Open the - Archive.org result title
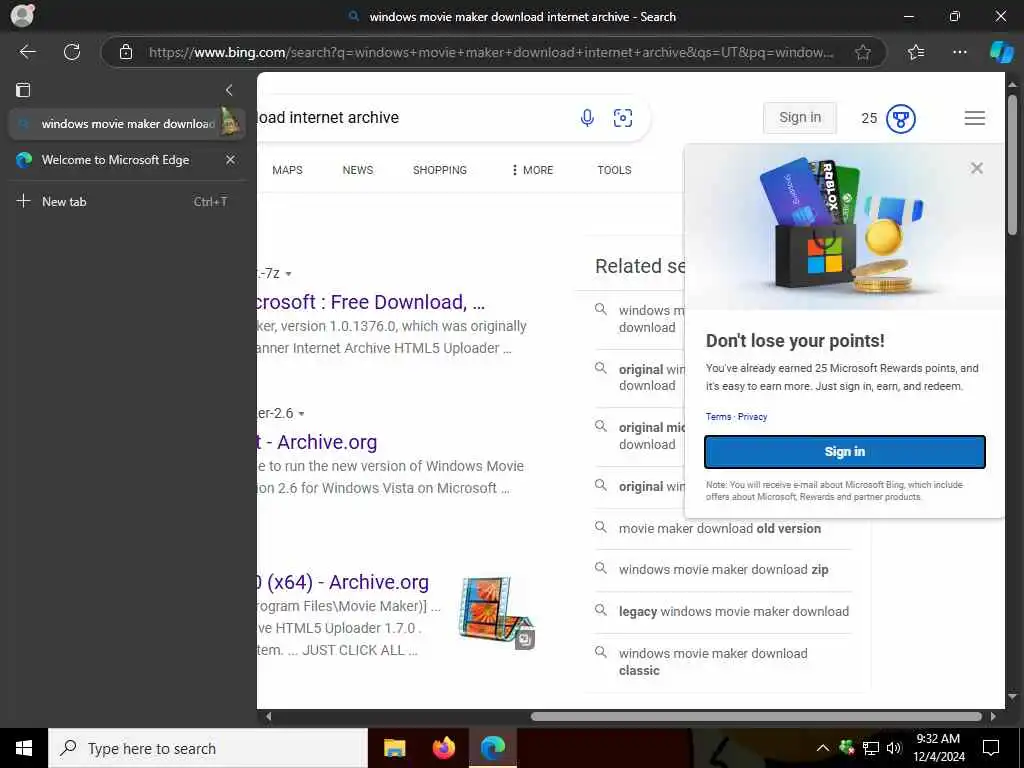 point(317,442)
